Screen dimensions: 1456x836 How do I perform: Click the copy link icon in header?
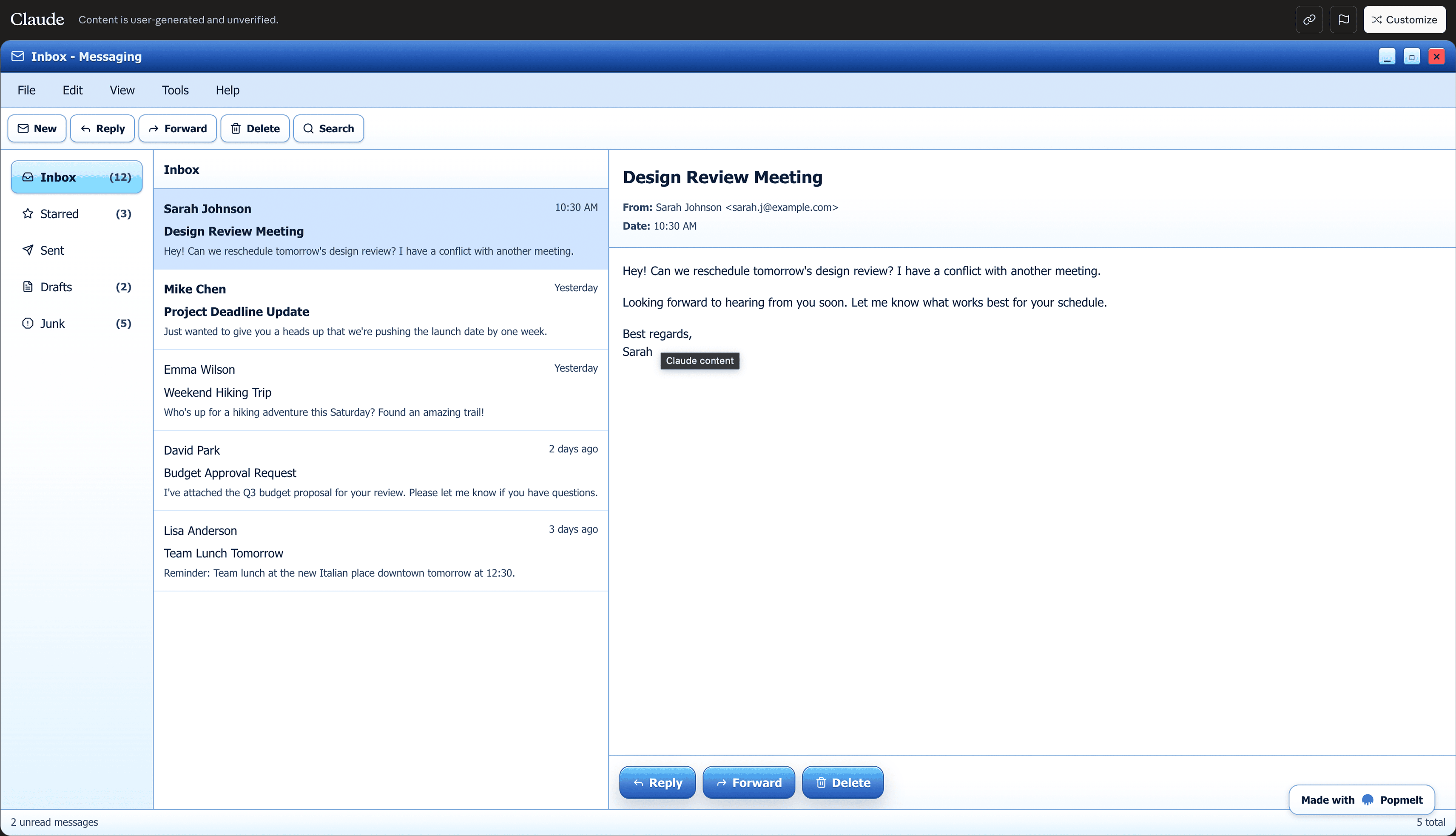click(1309, 20)
